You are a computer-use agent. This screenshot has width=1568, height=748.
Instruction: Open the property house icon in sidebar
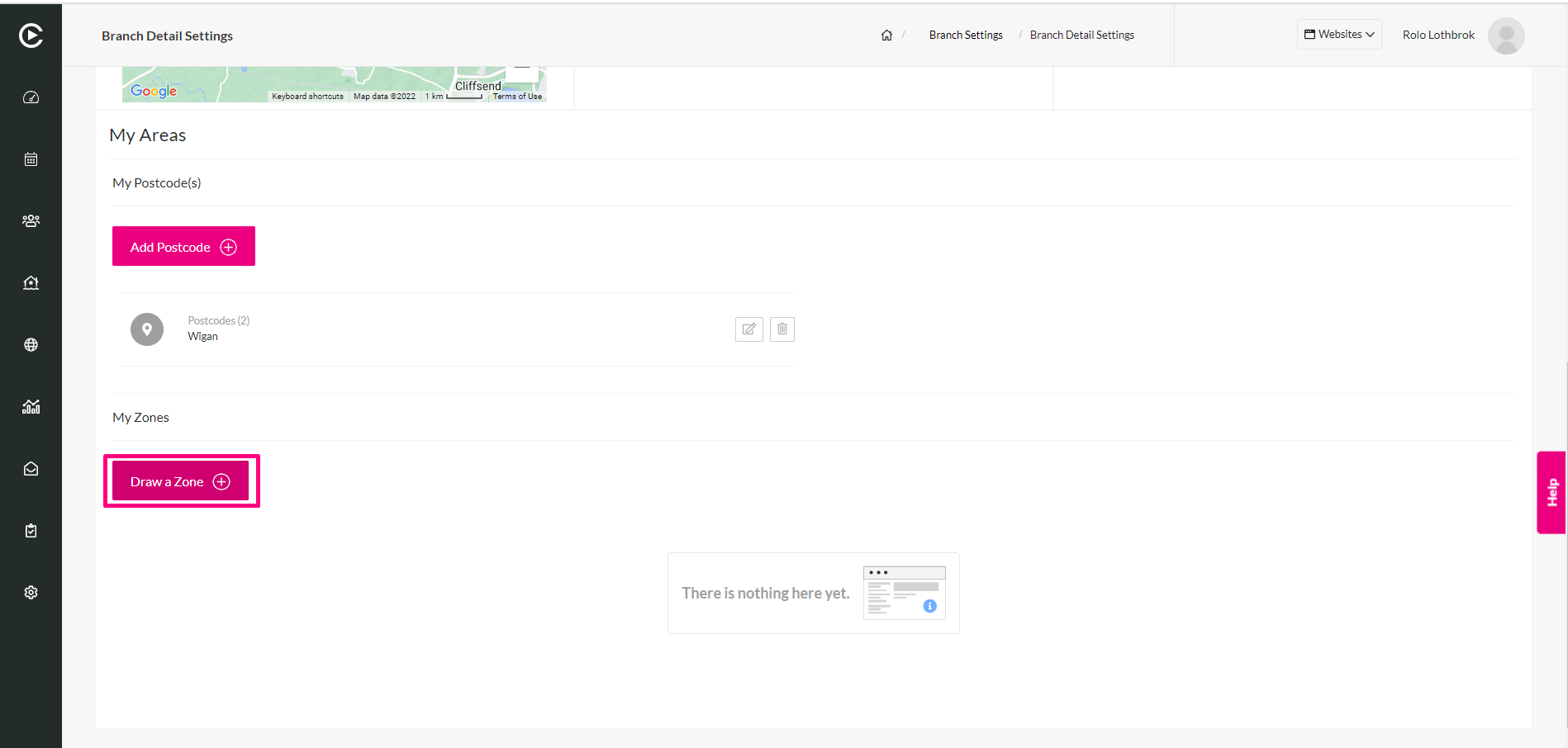click(x=31, y=283)
